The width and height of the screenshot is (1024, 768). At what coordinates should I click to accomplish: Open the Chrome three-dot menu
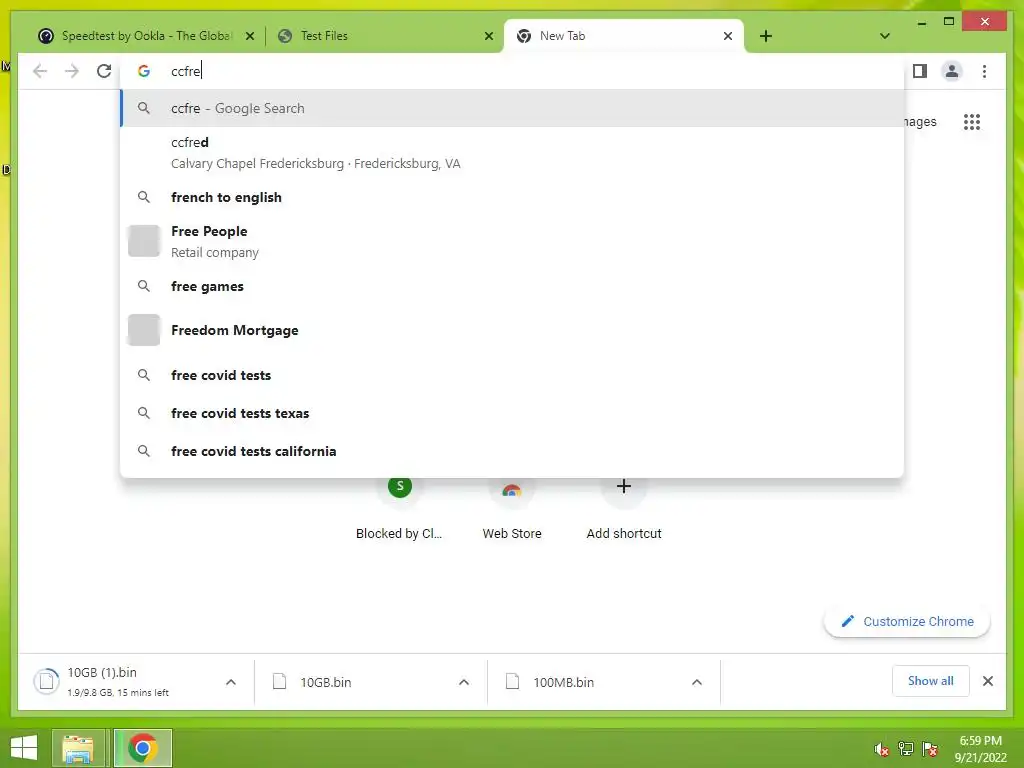pos(984,71)
